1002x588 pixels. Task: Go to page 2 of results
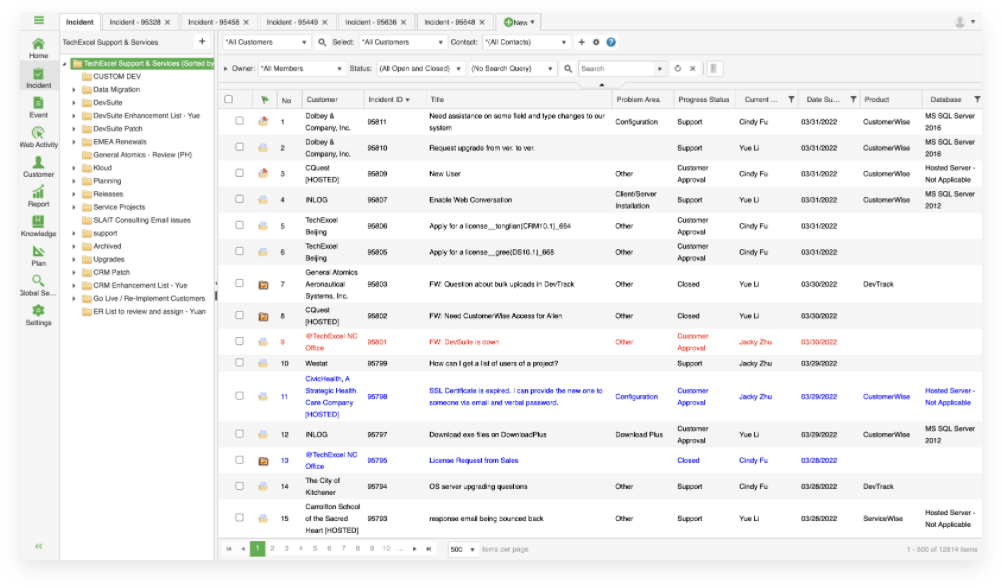(272, 548)
